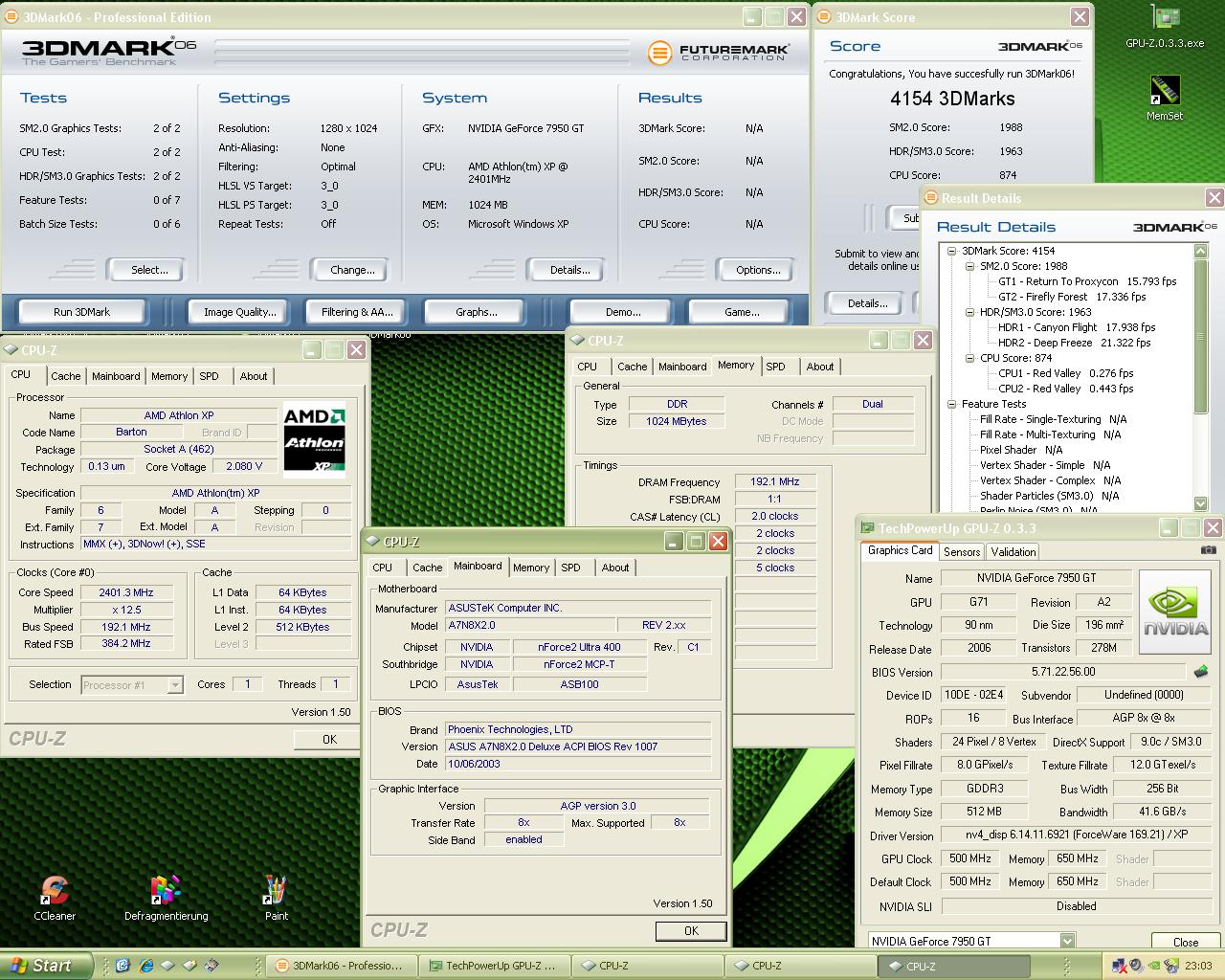Collapse the HDR/SM3.0 Score: 1963 node
Screen dimensions: 1225x980
969,312
